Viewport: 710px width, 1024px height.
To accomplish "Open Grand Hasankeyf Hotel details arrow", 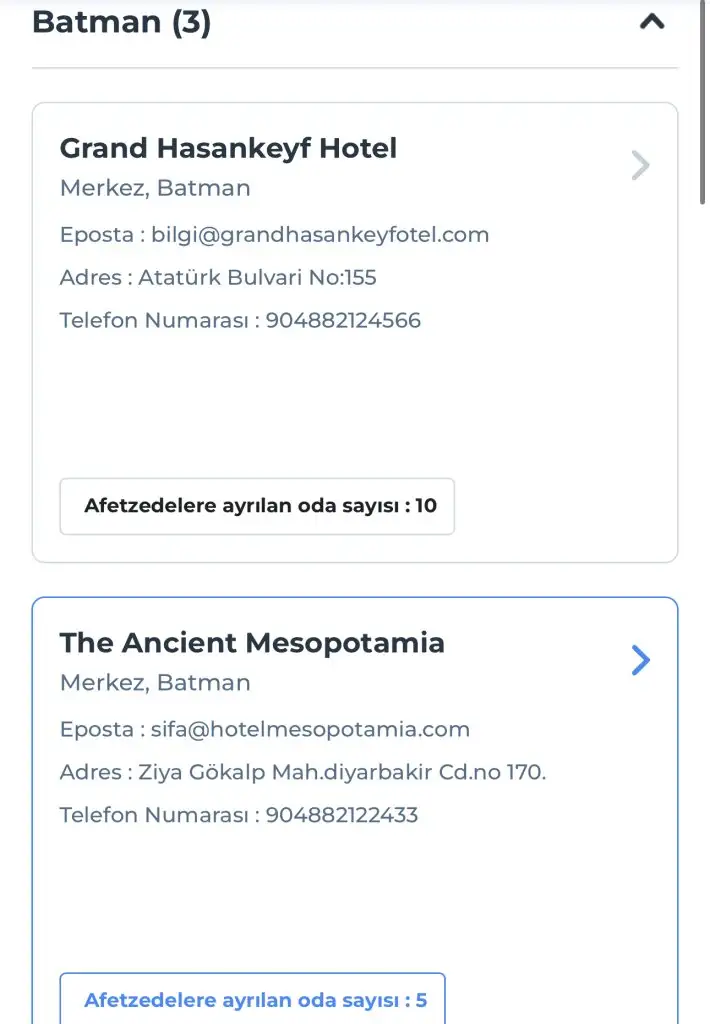I will click(641, 165).
